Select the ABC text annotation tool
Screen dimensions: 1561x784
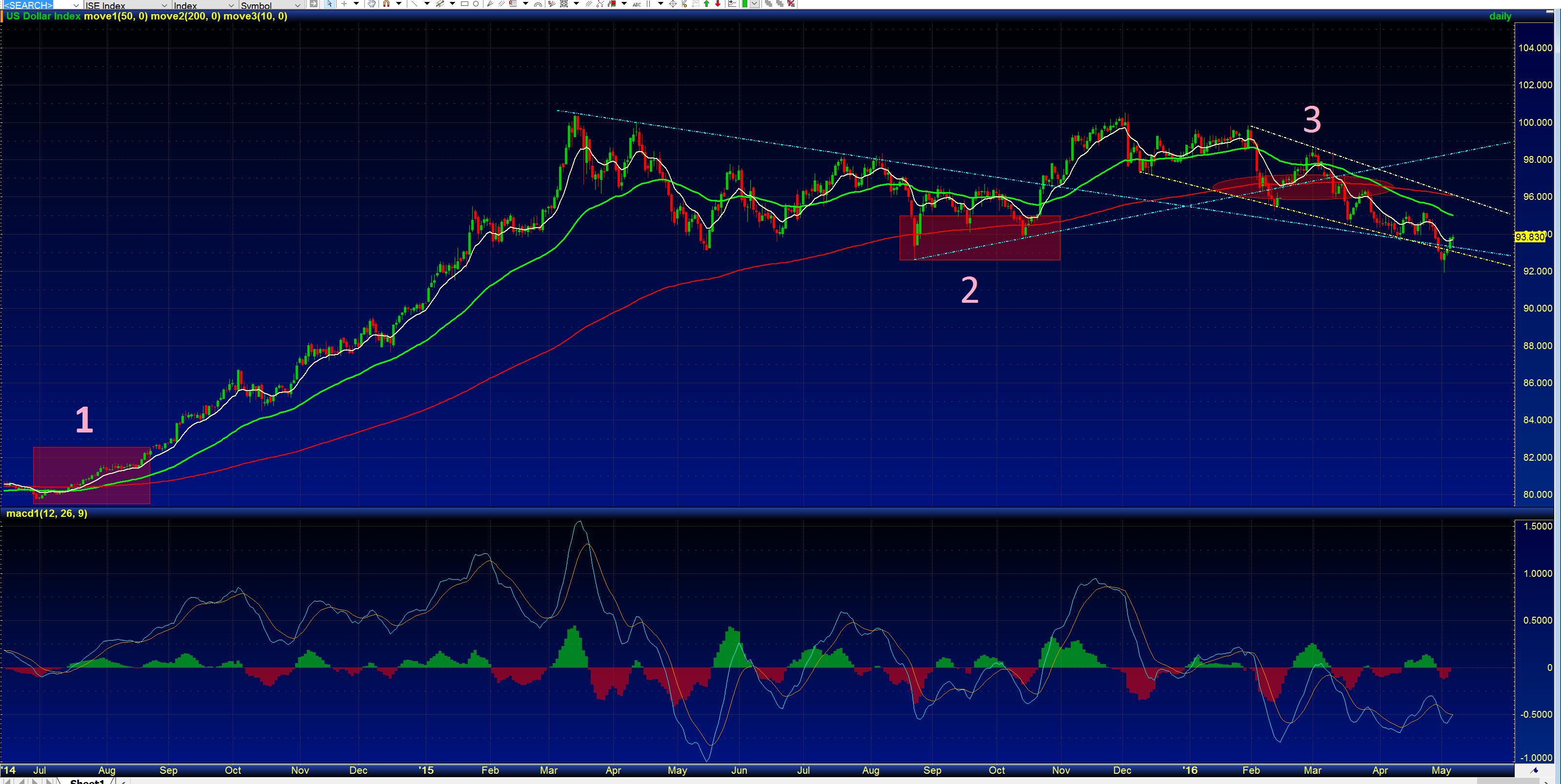coord(637,4)
